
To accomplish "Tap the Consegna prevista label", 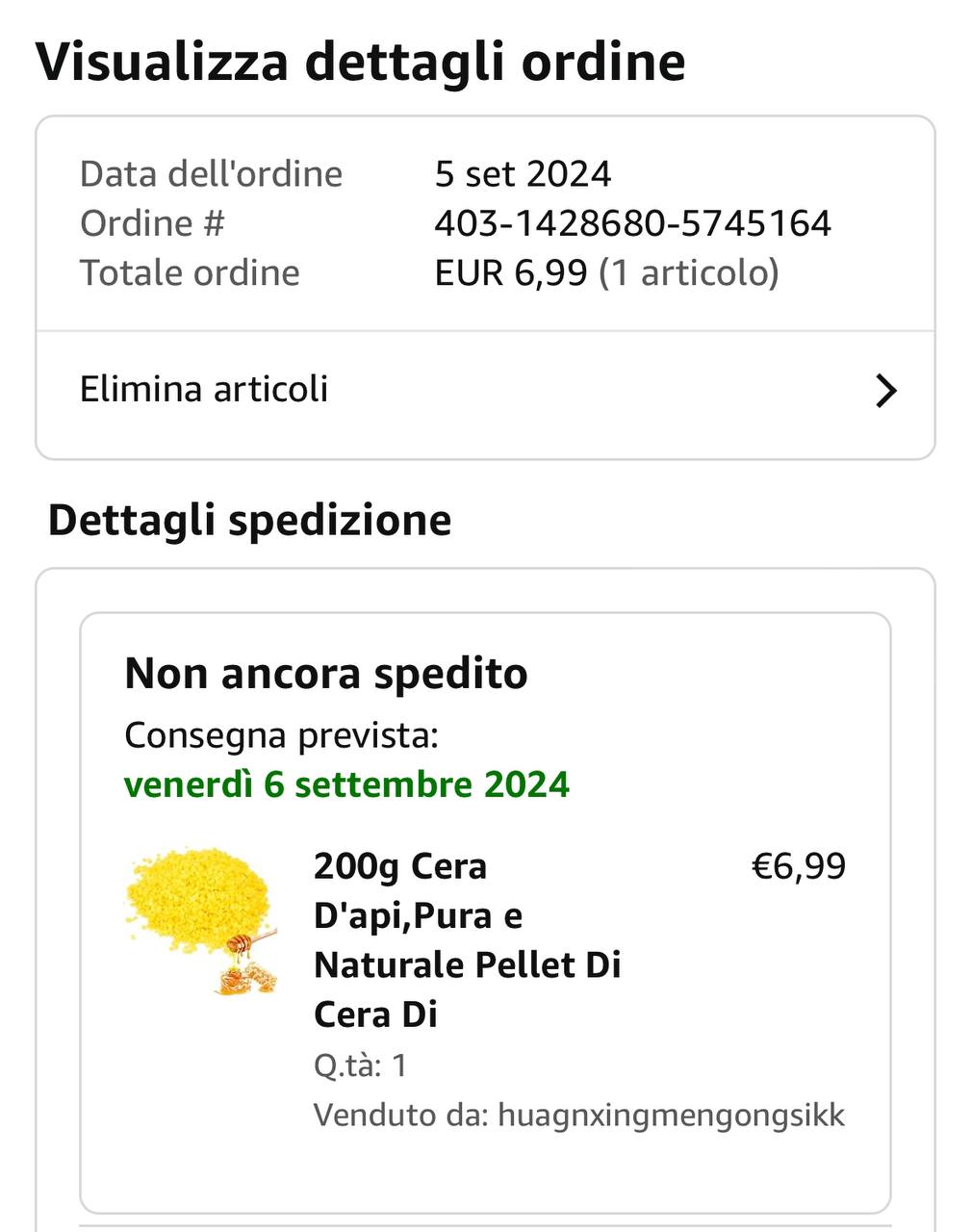I will (281, 735).
